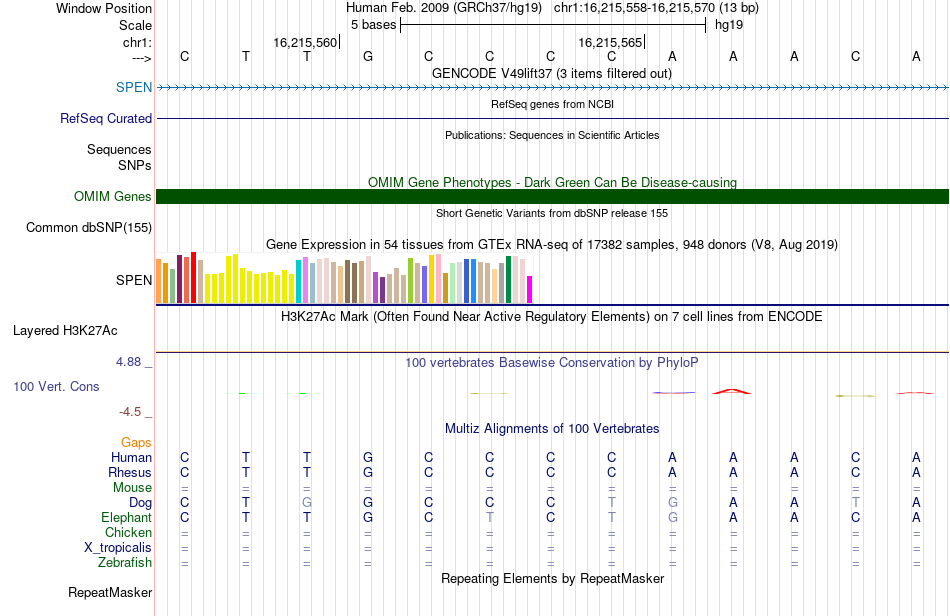Image resolution: width=950 pixels, height=616 pixels.
Task: Select the Elephant species row label
Action: click(127, 517)
